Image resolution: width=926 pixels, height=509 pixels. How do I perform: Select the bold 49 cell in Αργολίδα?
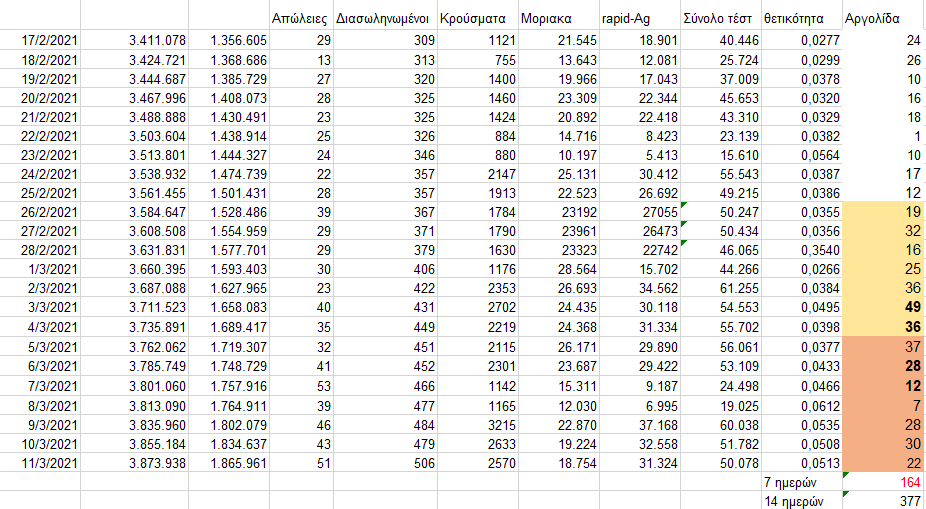(883, 309)
